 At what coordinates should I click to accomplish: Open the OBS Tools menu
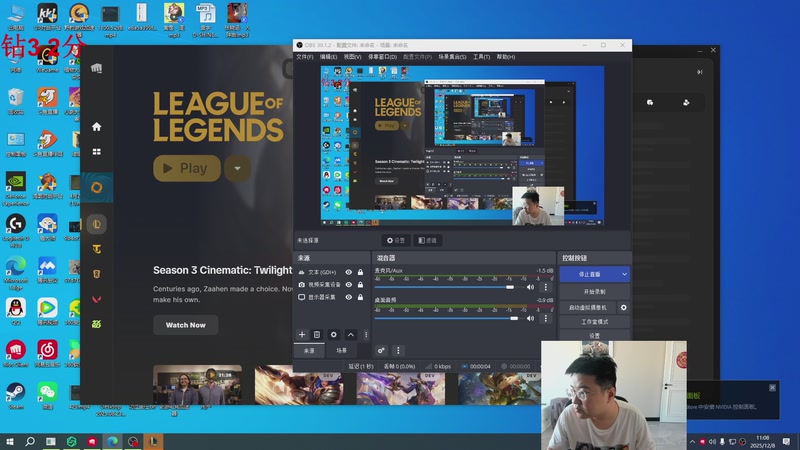coord(481,57)
